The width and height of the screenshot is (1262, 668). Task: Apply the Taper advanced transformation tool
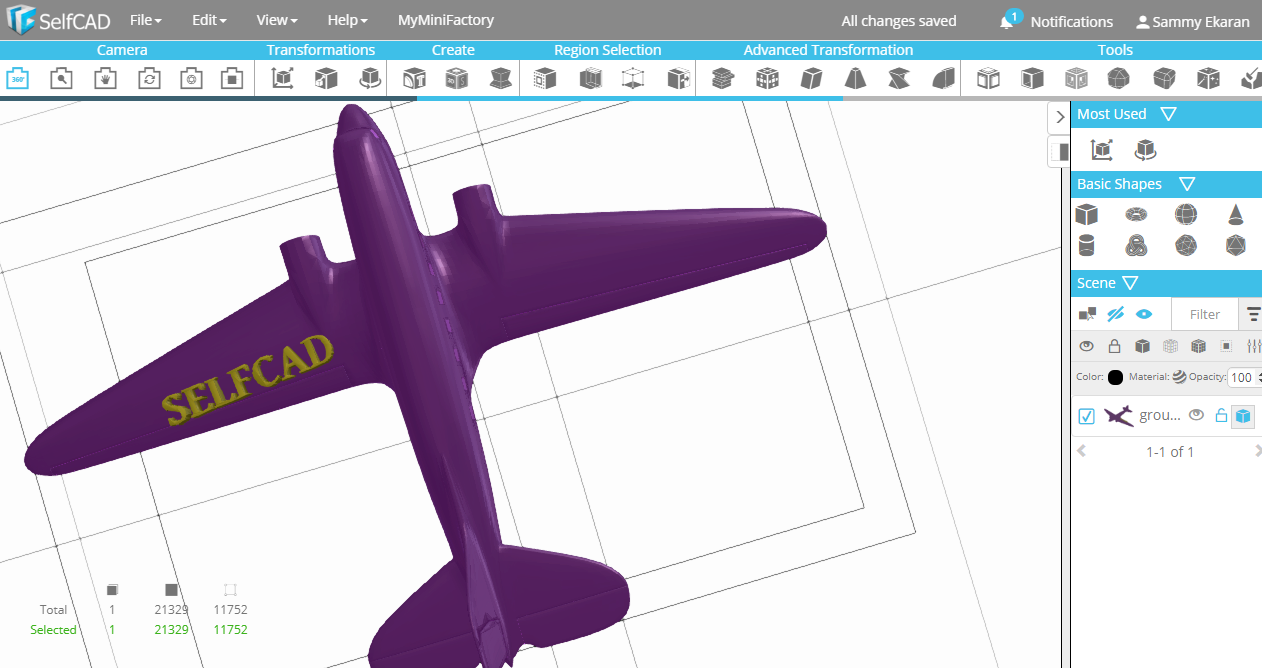tap(855, 78)
